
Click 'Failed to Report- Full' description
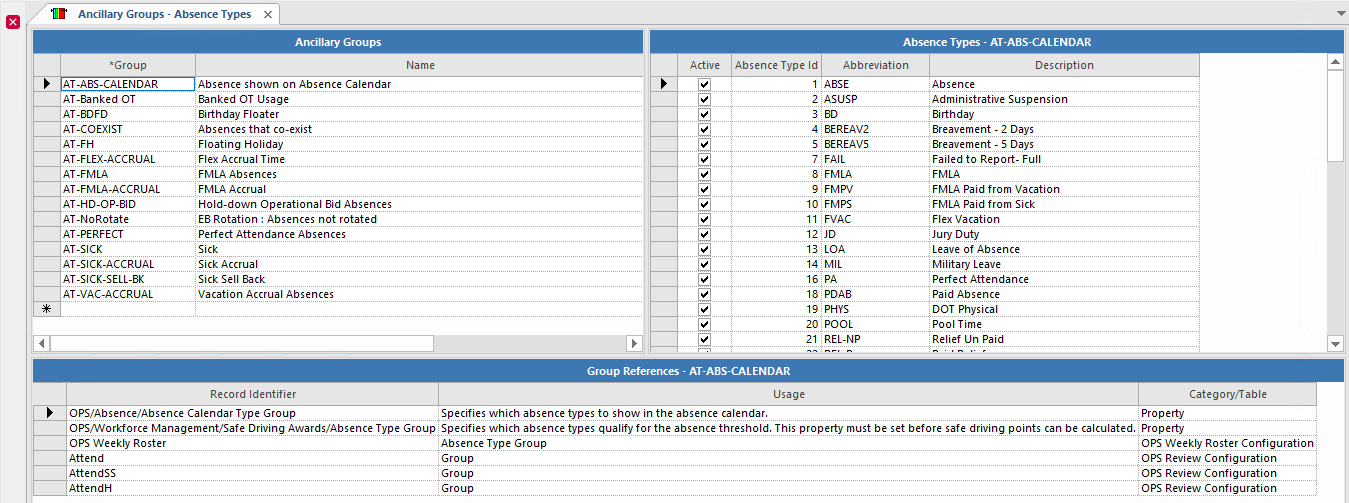coord(1064,159)
